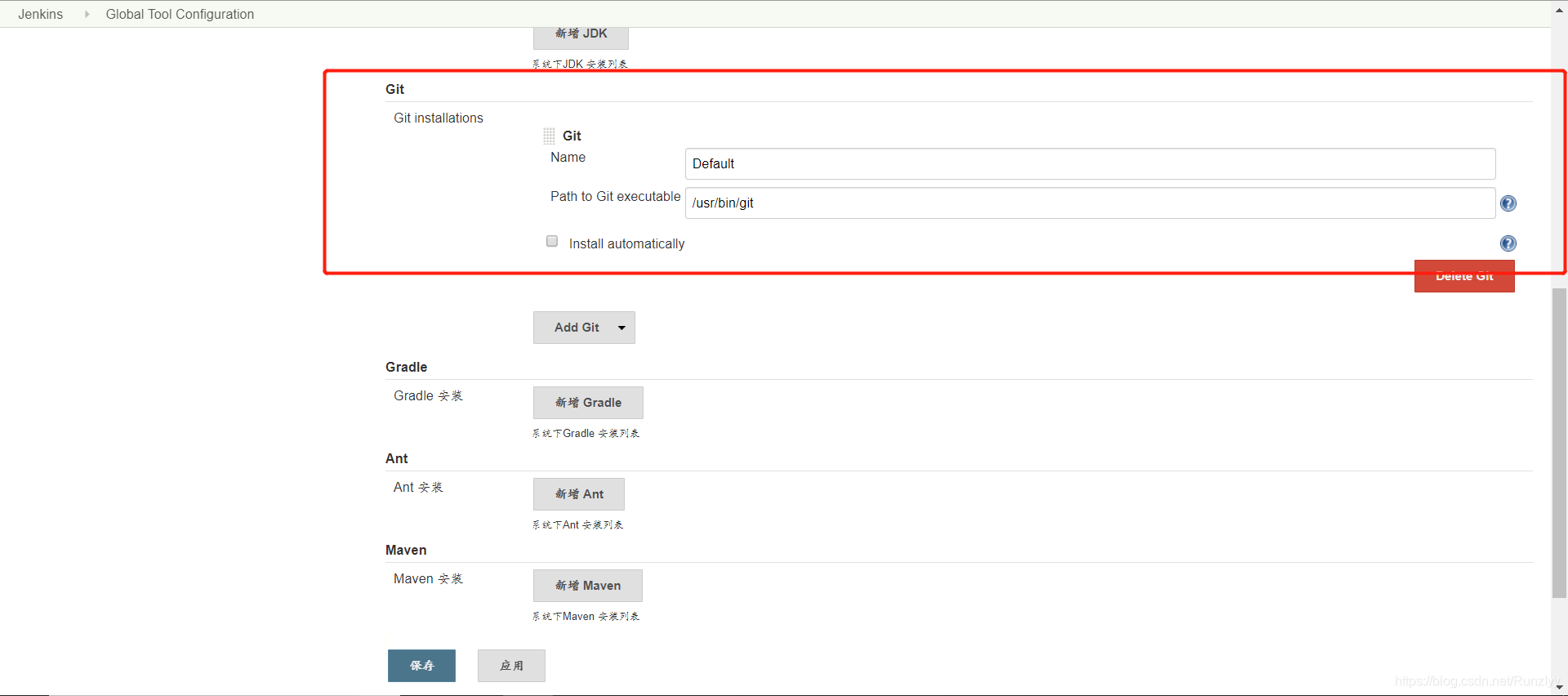Viewport: 1568px width, 696px height.
Task: Focus the Git Name field containing Default
Action: coord(1090,163)
